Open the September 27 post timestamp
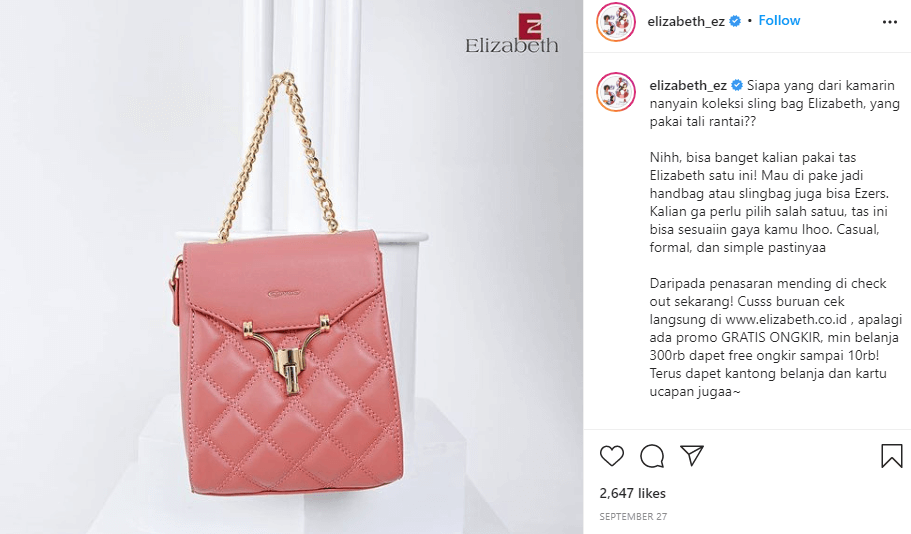Image resolution: width=911 pixels, height=534 pixels. [633, 517]
